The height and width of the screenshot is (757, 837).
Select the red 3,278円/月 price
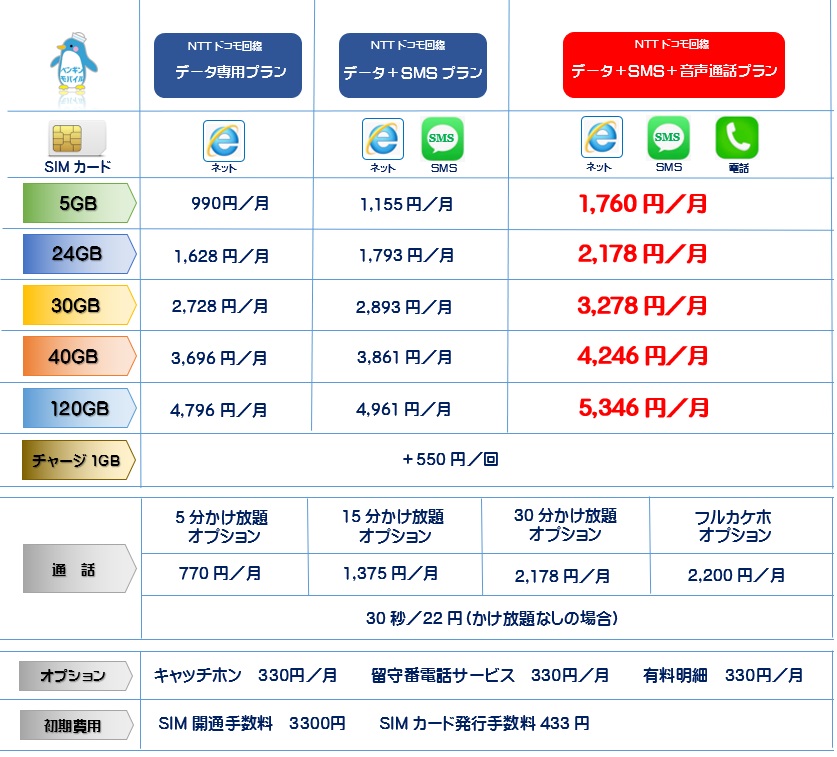pos(642,306)
